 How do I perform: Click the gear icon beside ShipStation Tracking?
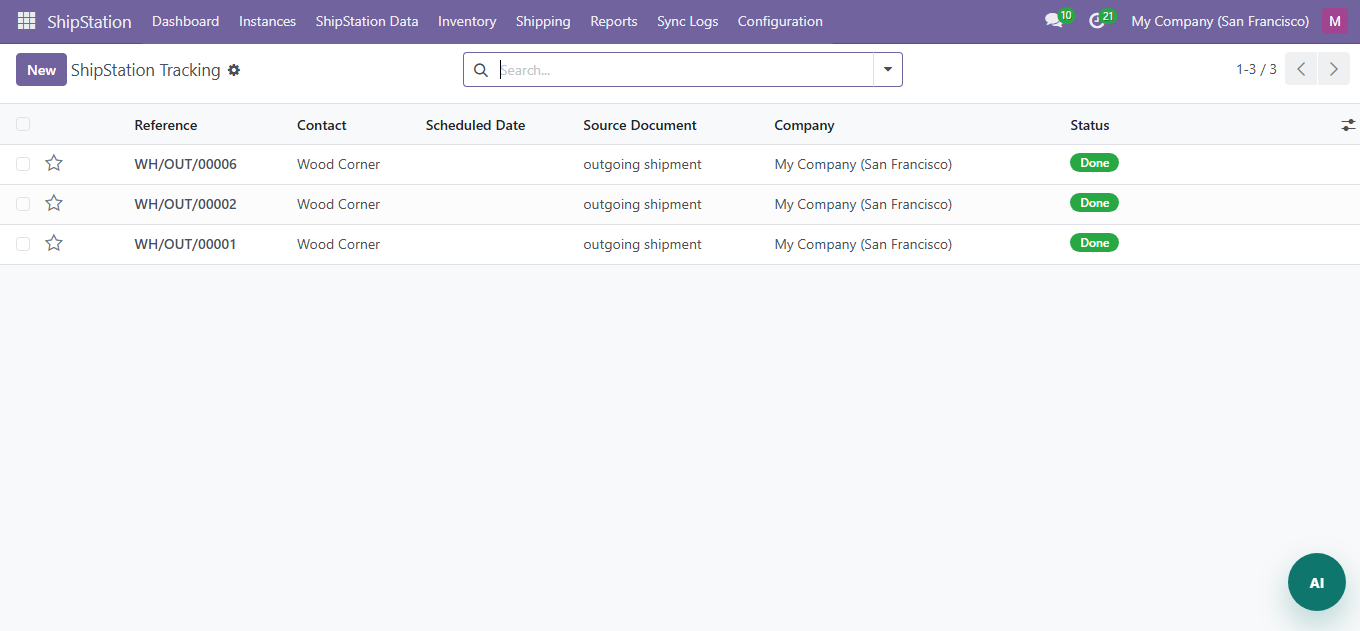pos(234,70)
